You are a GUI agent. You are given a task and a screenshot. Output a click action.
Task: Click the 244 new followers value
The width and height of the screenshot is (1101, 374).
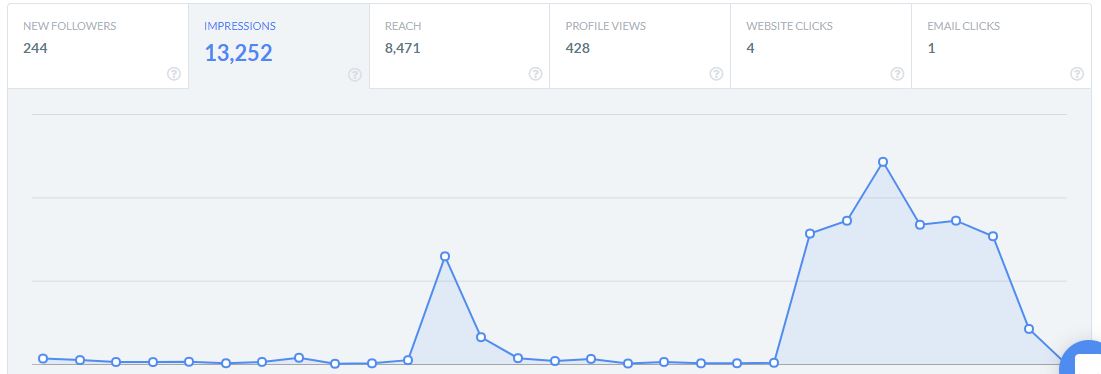[35, 48]
